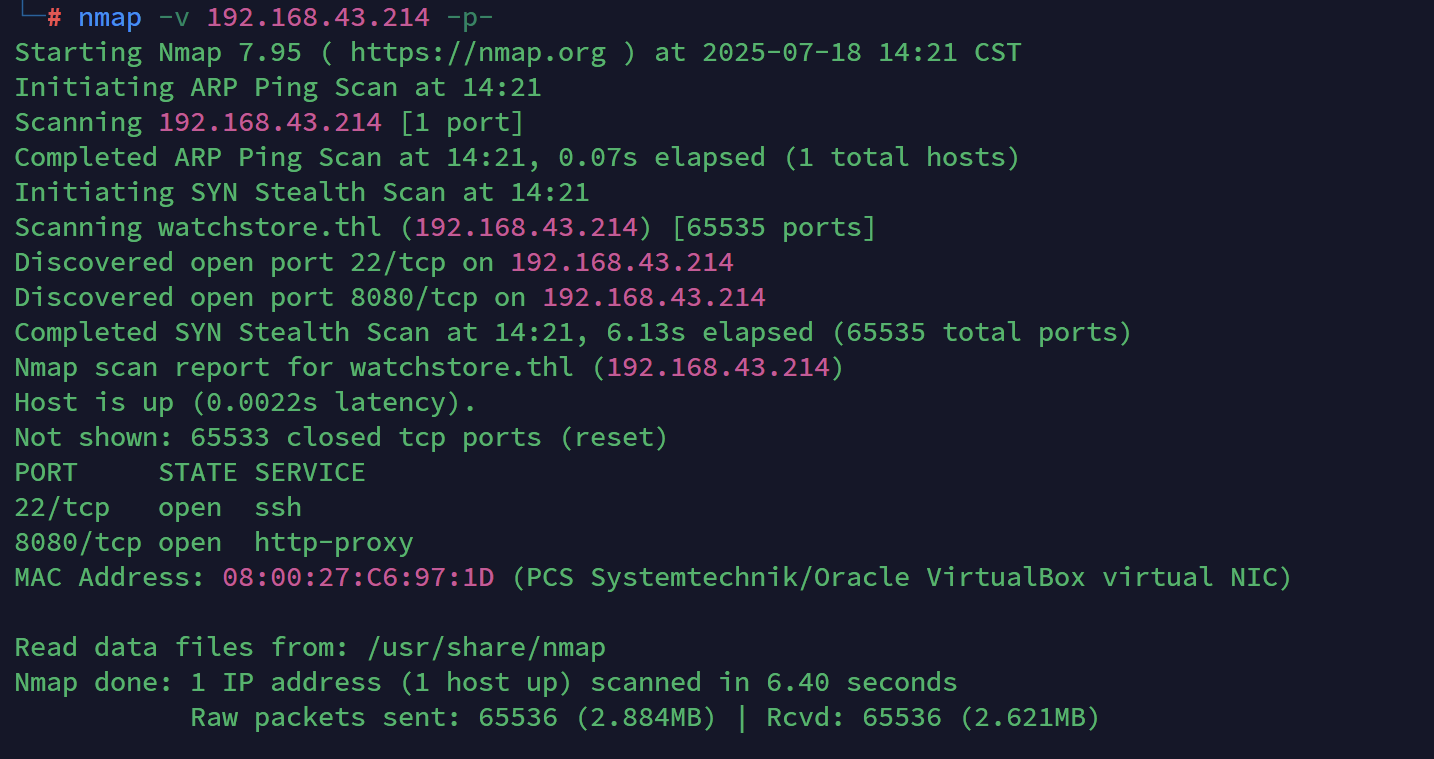
Task: Click the nmap command word at prompt
Action: [x=110, y=17]
